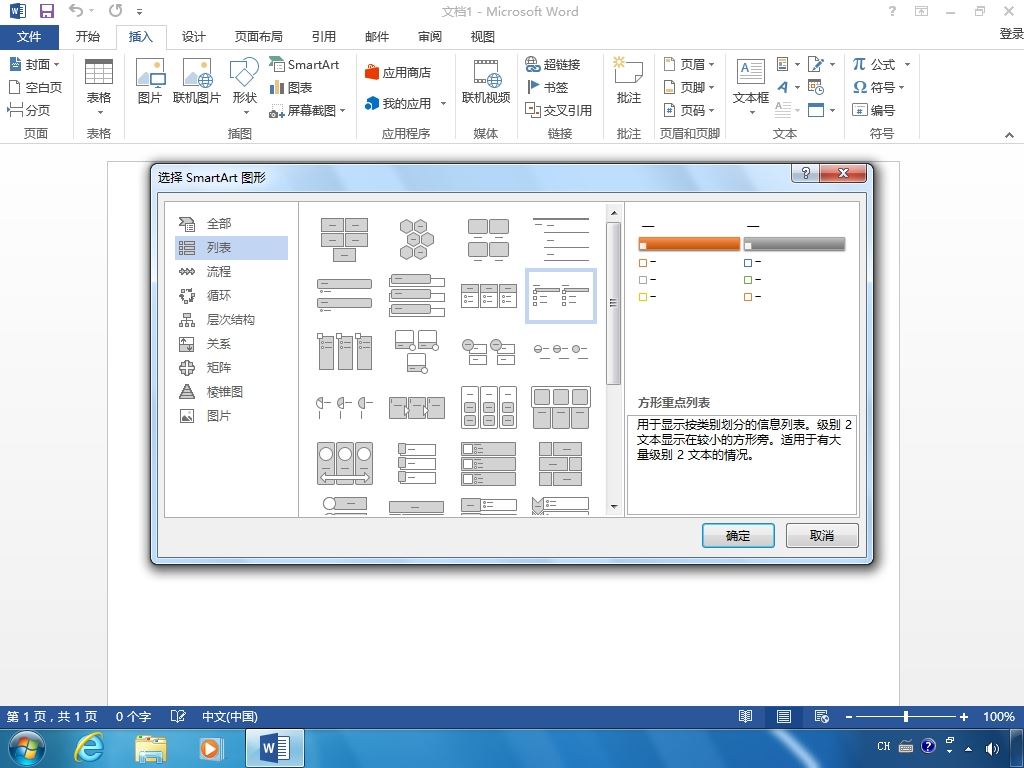Select the 方形重点列表 highlighted layout thumbnail
Screen dimensions: 1024x768
coord(560,296)
